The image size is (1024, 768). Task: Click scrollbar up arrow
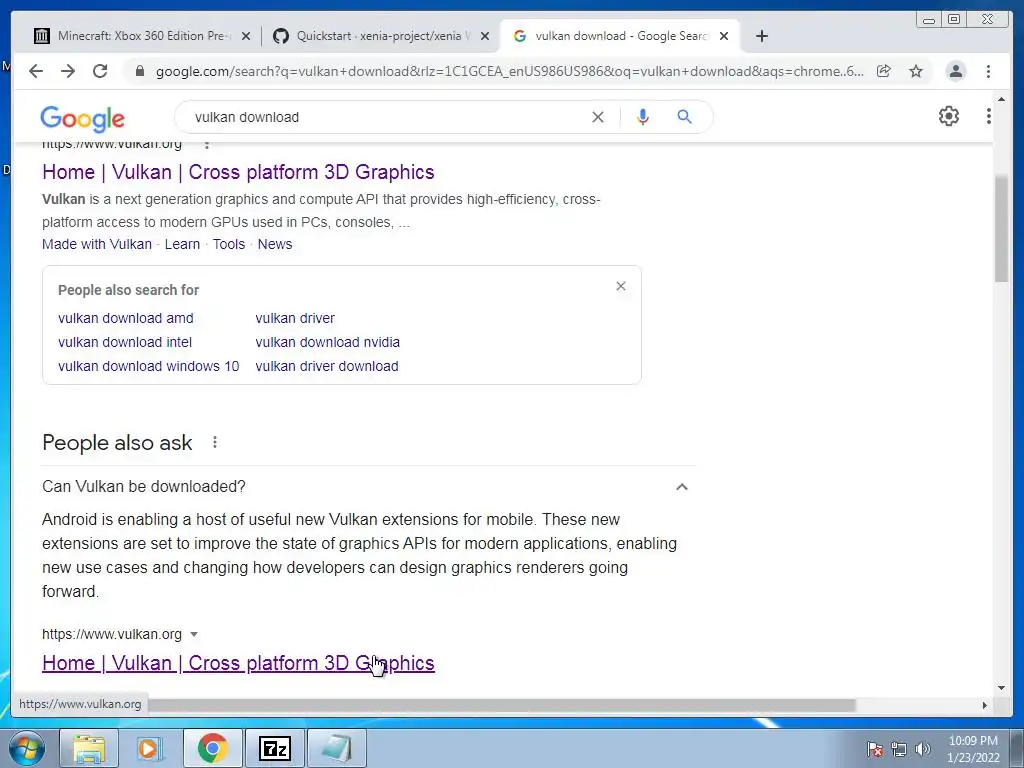tap(1002, 99)
